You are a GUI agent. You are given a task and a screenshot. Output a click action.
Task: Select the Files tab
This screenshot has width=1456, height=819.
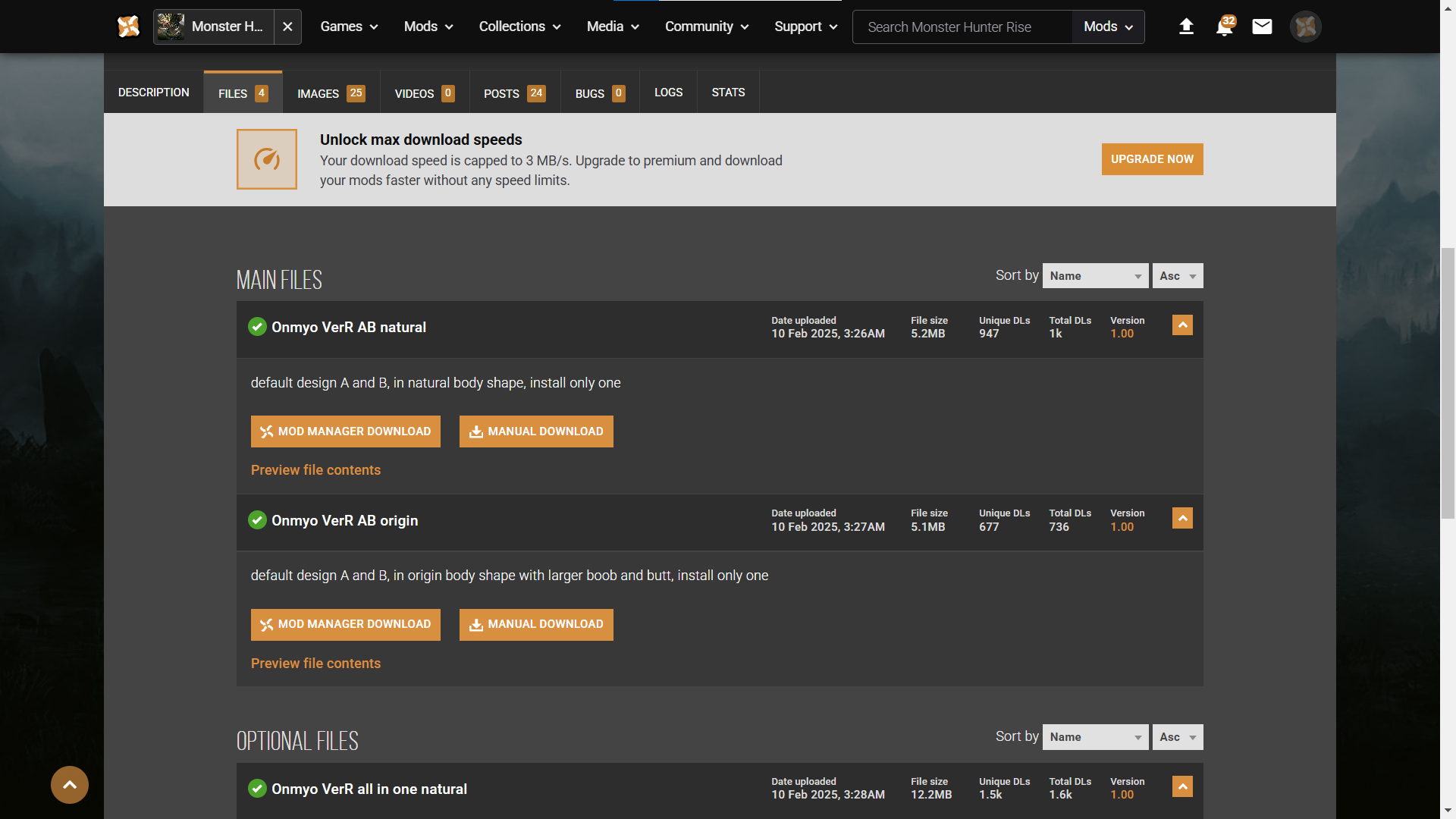243,93
